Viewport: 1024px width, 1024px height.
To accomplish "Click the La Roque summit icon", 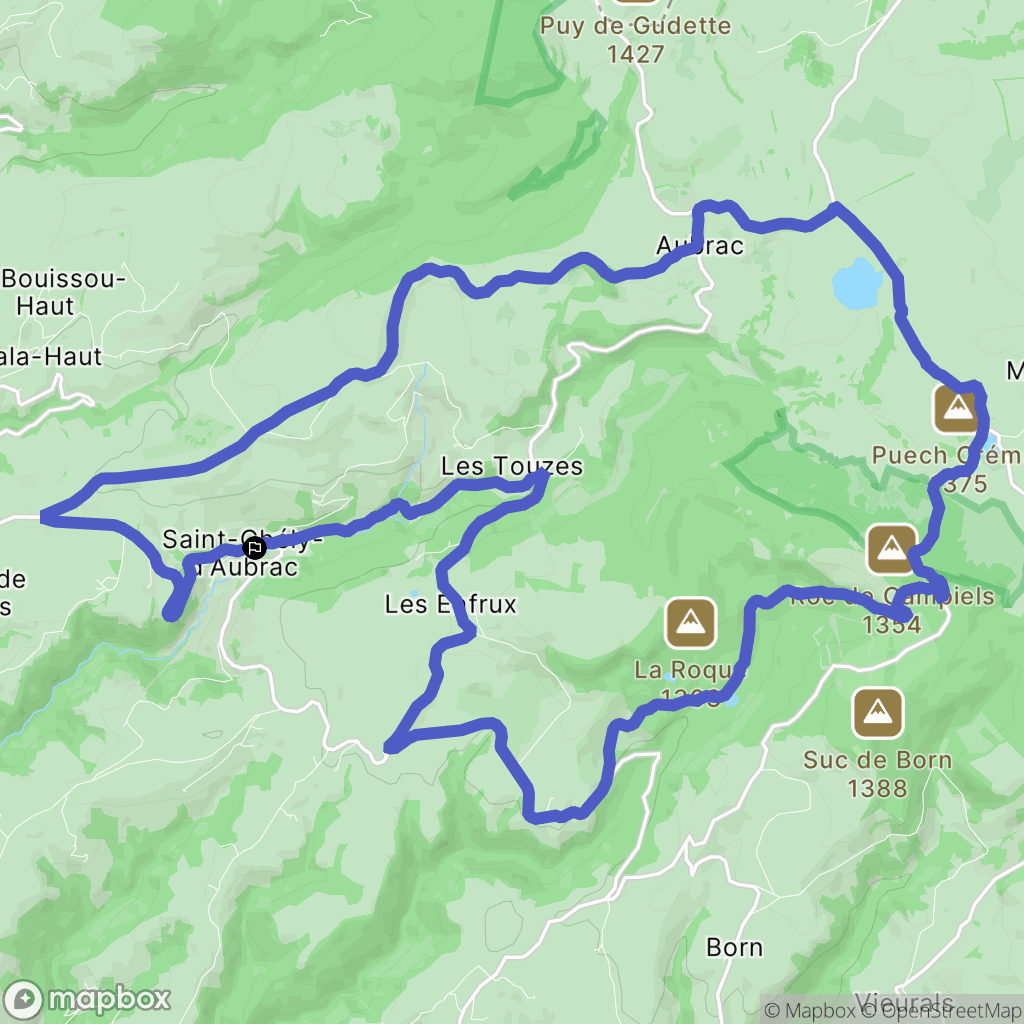I will pyautogui.click(x=690, y=623).
